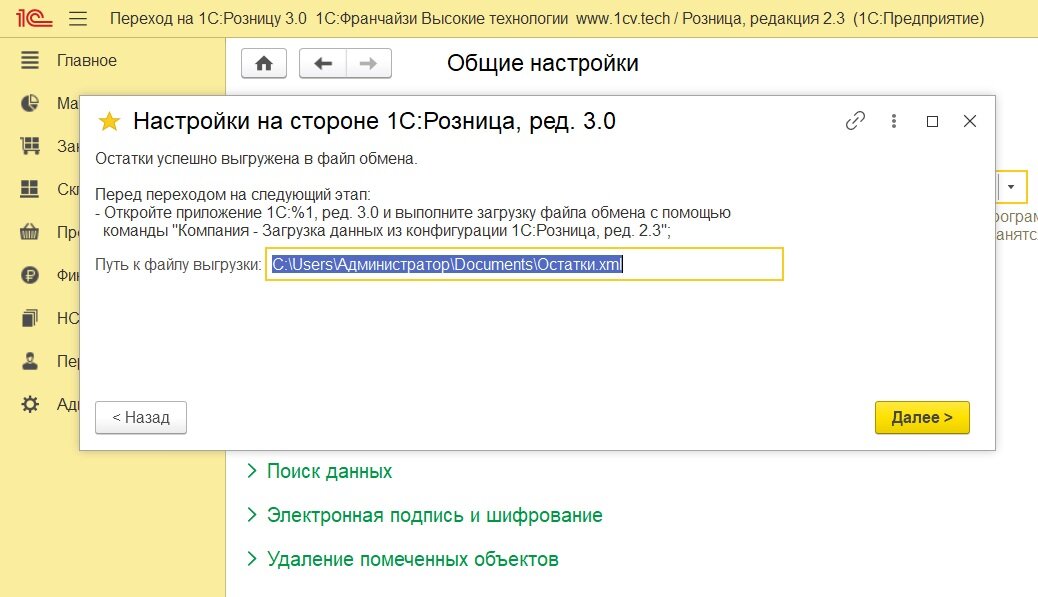Open the Главное section

click(87, 60)
